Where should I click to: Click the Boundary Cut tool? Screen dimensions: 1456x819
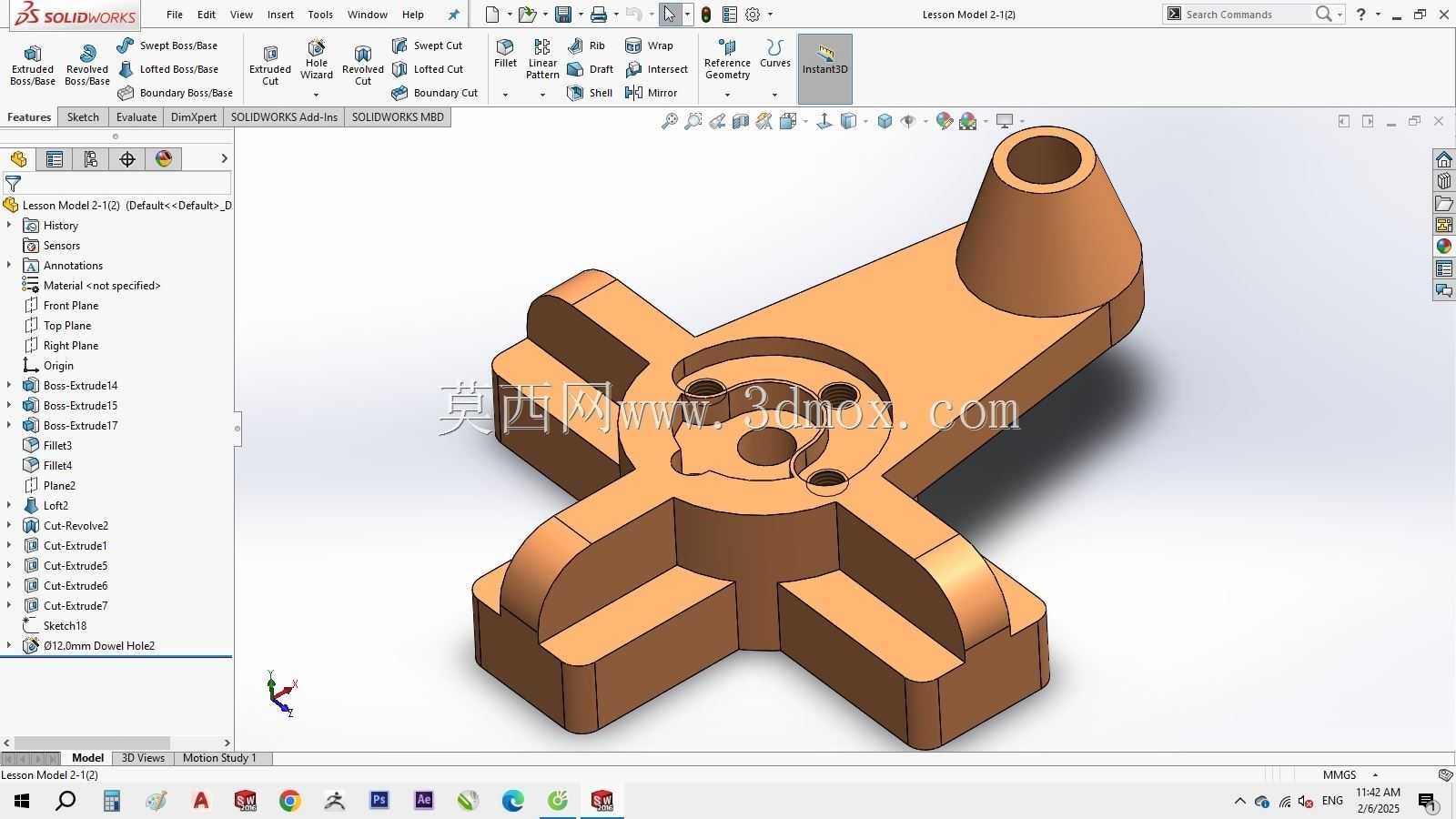point(435,93)
